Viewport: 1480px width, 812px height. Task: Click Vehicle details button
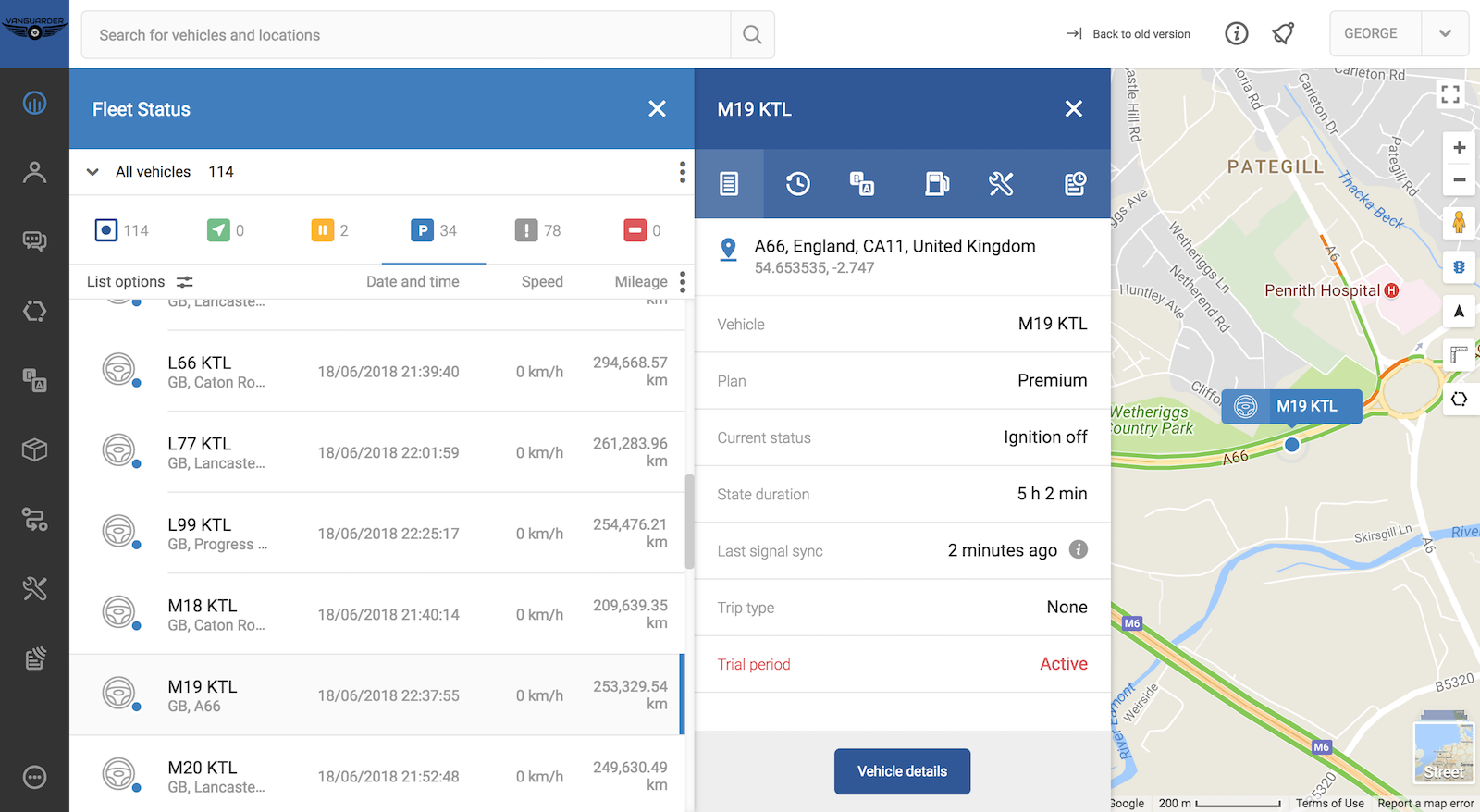click(902, 771)
